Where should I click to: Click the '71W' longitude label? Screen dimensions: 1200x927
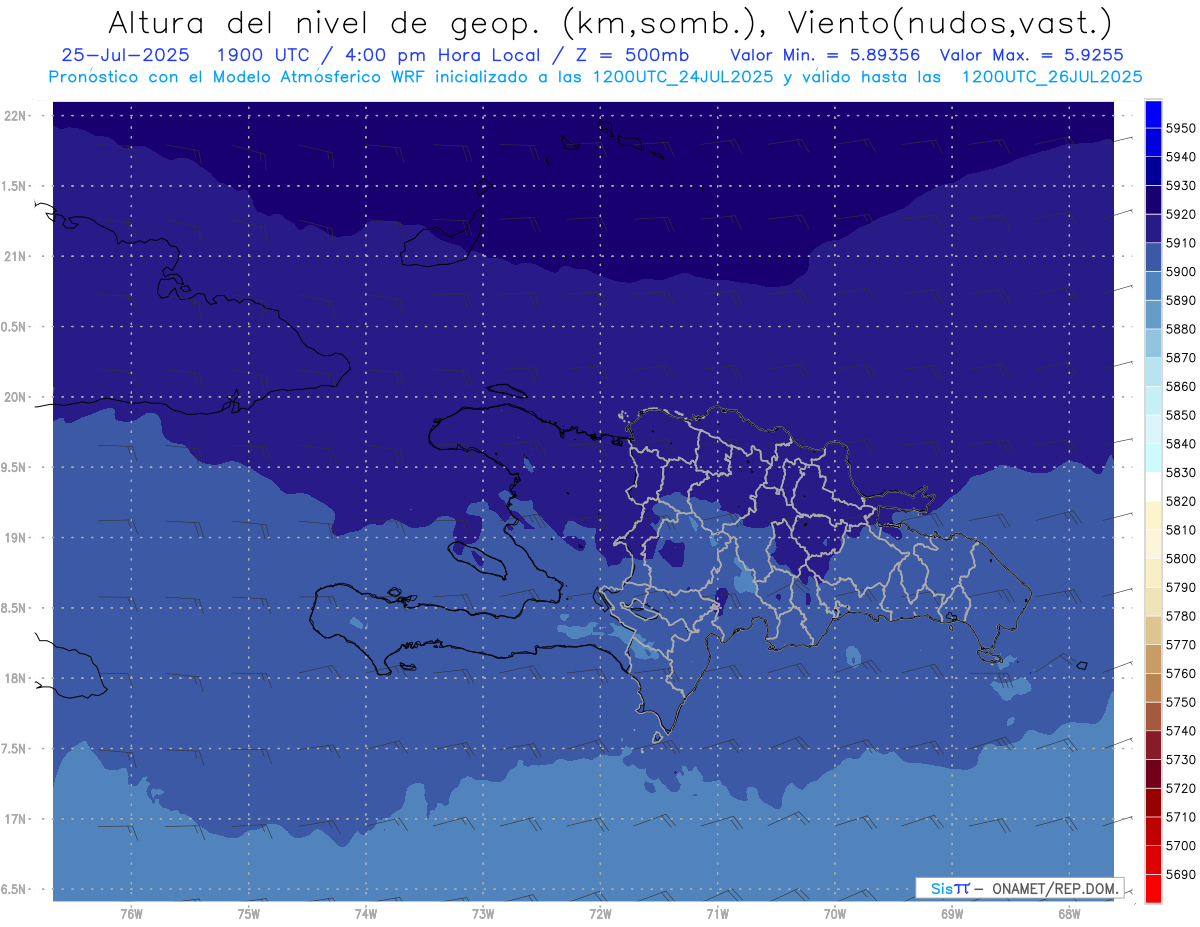point(717,913)
